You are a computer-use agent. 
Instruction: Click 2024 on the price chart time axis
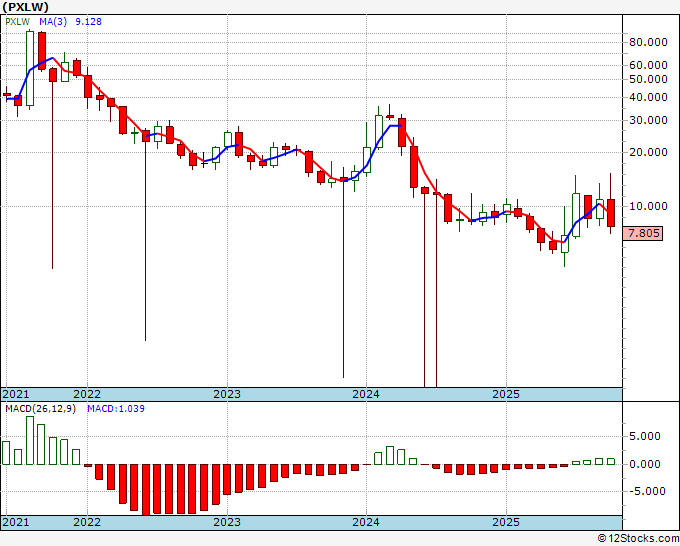pos(366,394)
